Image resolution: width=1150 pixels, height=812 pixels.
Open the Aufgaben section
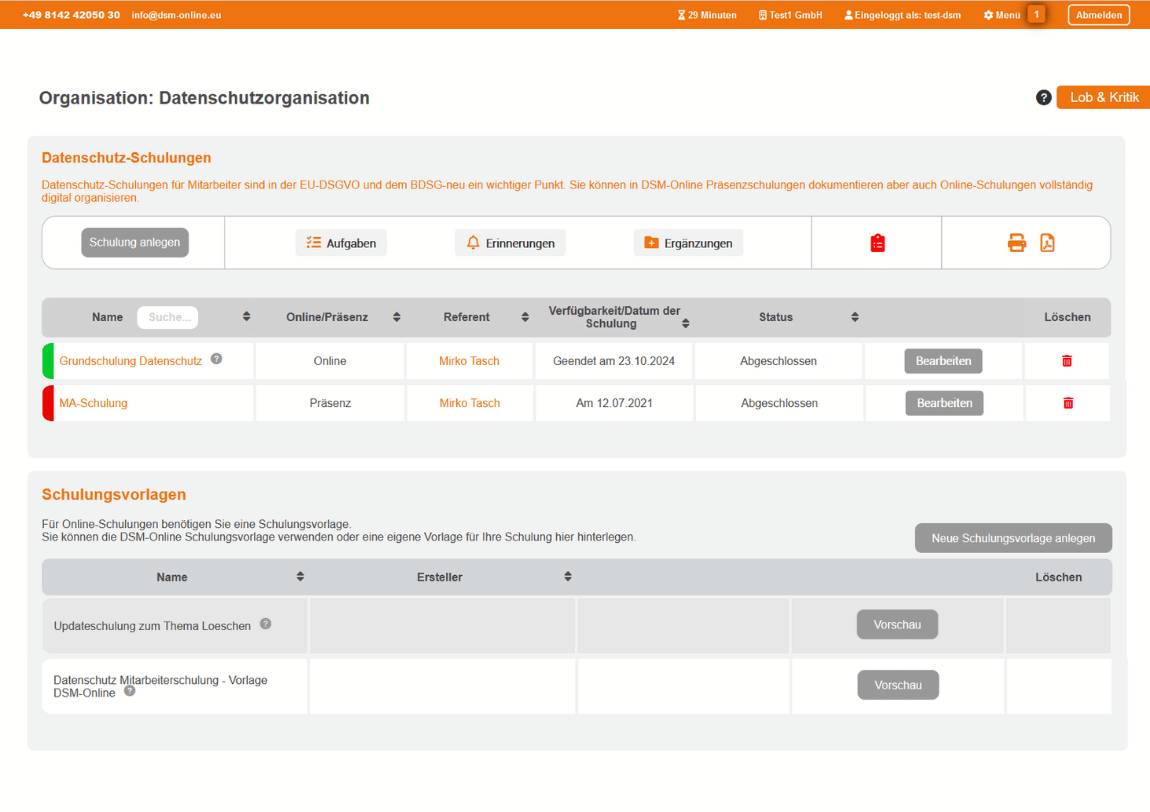341,243
